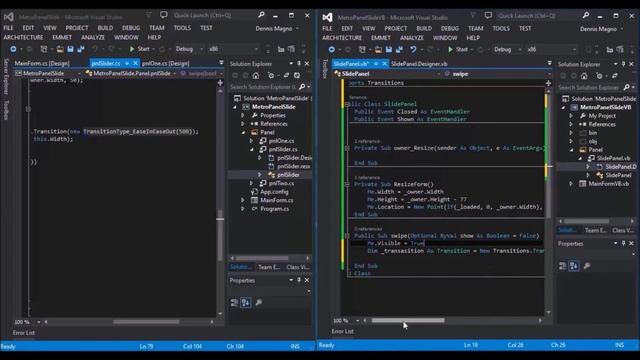
Task: Switch to SlidePanel.Designer.vb tab
Action: click(419, 64)
